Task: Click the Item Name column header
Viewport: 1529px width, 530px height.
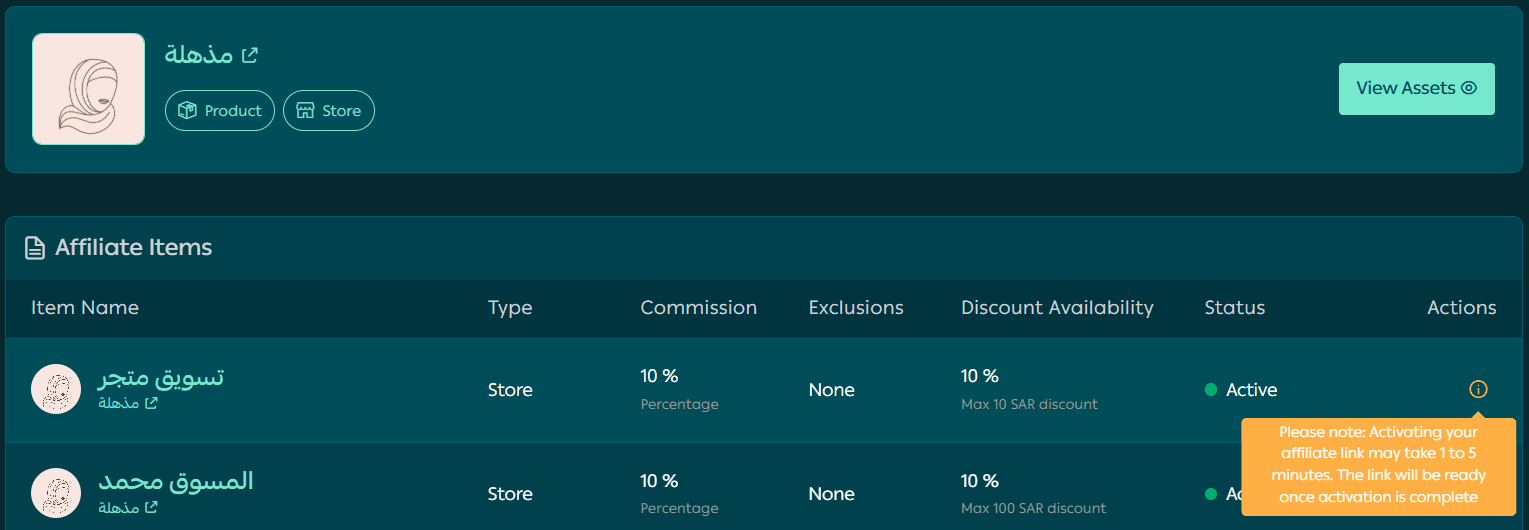Action: [x=85, y=307]
